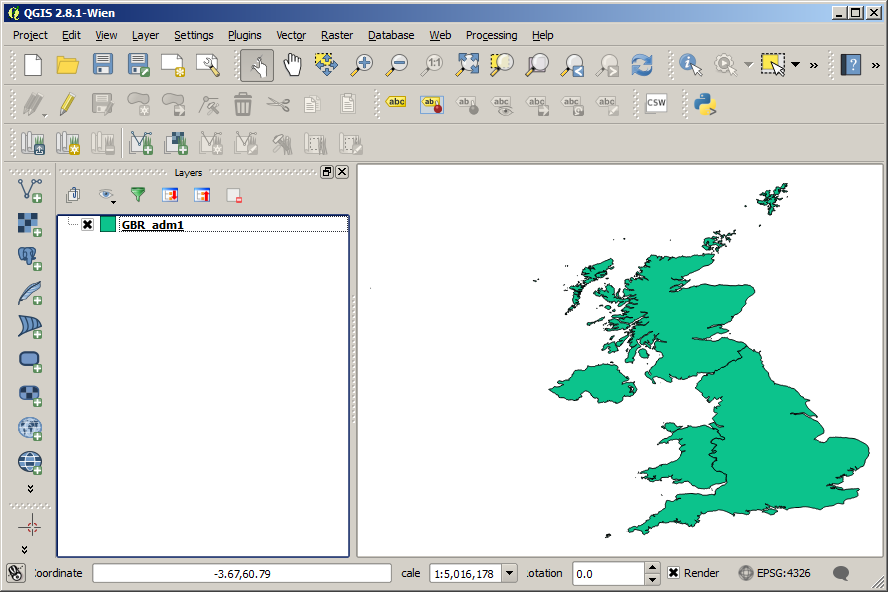Select the Zoom In tool
The width and height of the screenshot is (888, 592).
(x=362, y=66)
